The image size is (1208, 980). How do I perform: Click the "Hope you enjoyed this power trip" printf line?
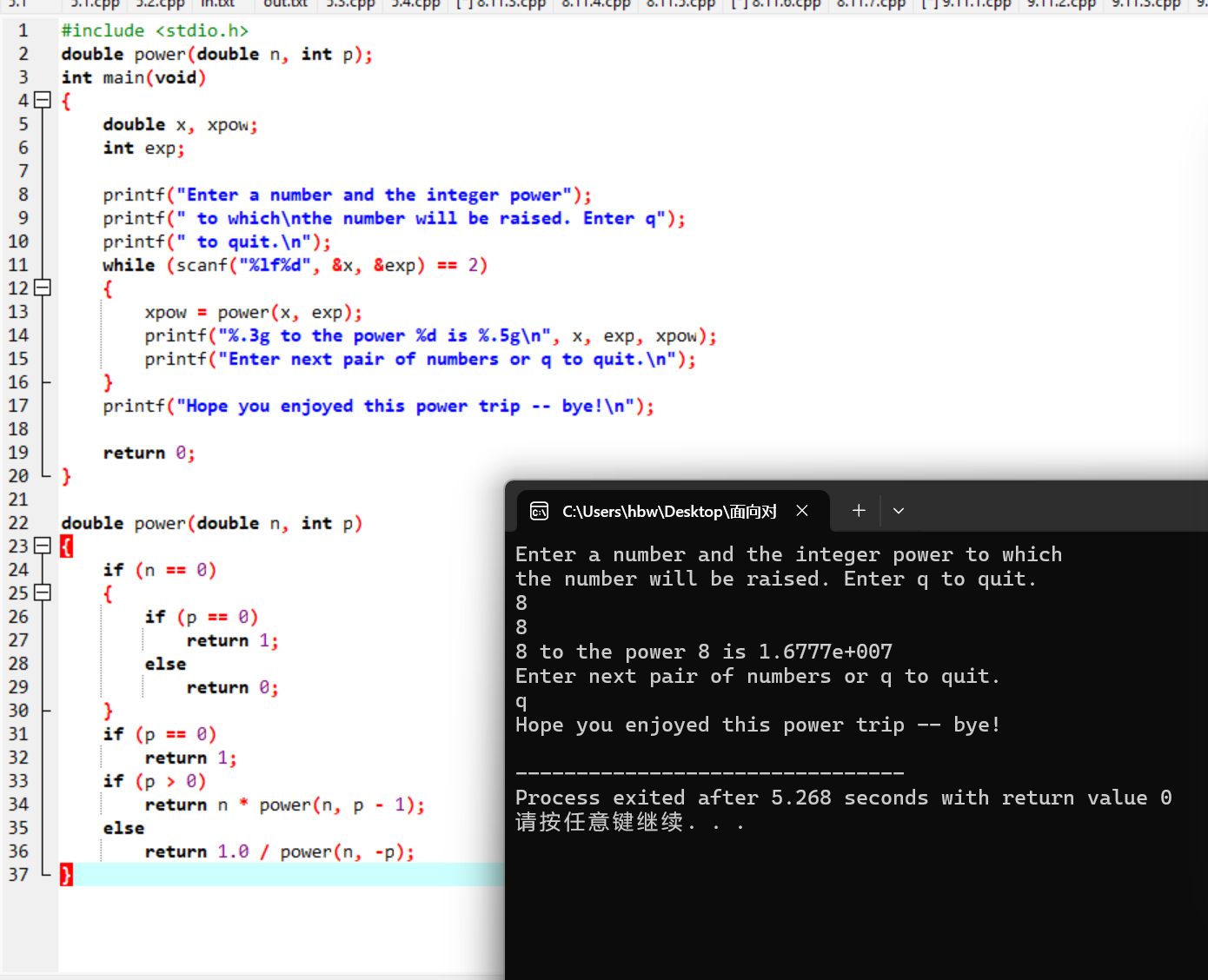378,406
